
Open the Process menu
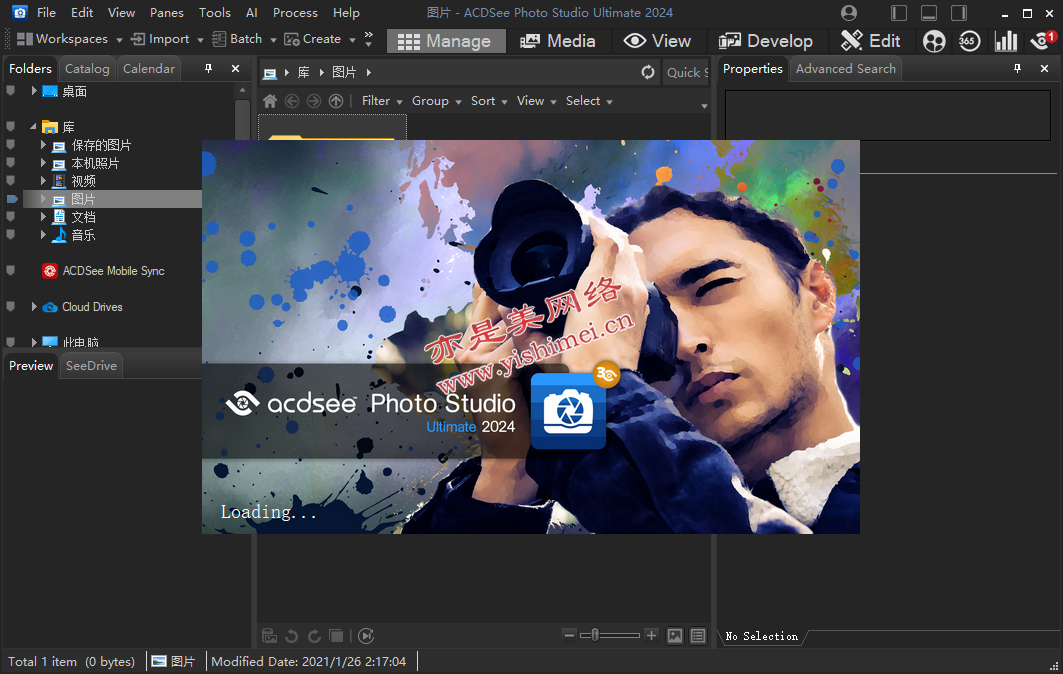[x=295, y=13]
